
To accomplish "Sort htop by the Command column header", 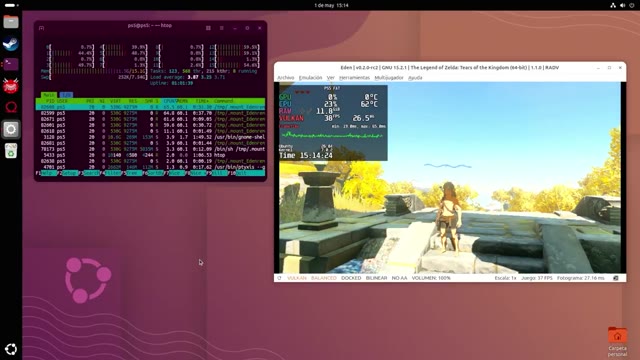I will [224, 101].
